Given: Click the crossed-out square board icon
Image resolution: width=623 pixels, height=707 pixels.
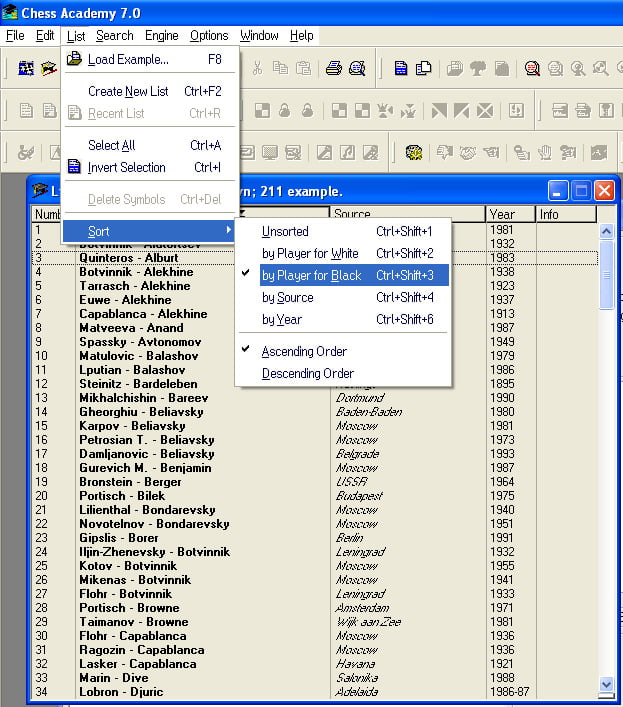Looking at the screenshot, I should coord(485,110).
